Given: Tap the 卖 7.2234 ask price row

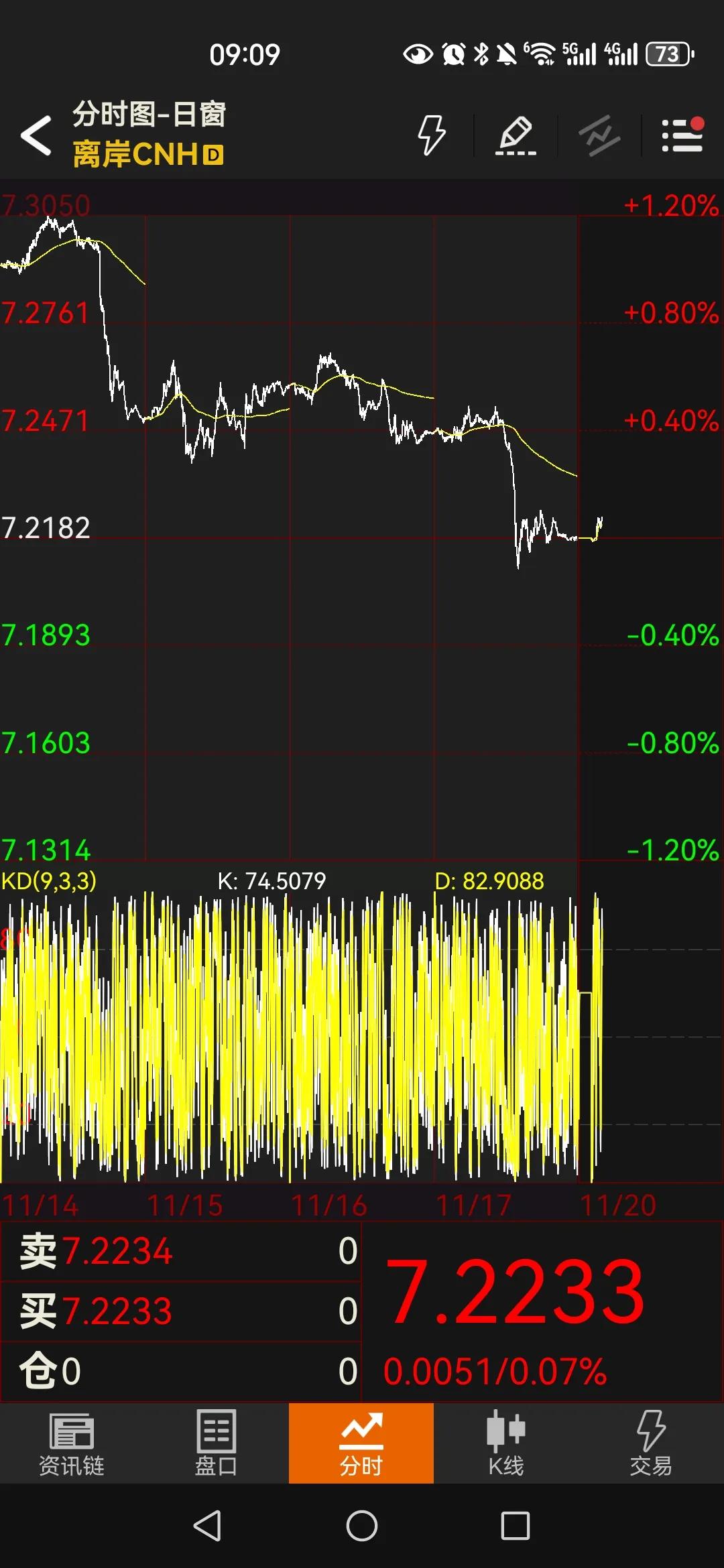Looking at the screenshot, I should point(181,1251).
